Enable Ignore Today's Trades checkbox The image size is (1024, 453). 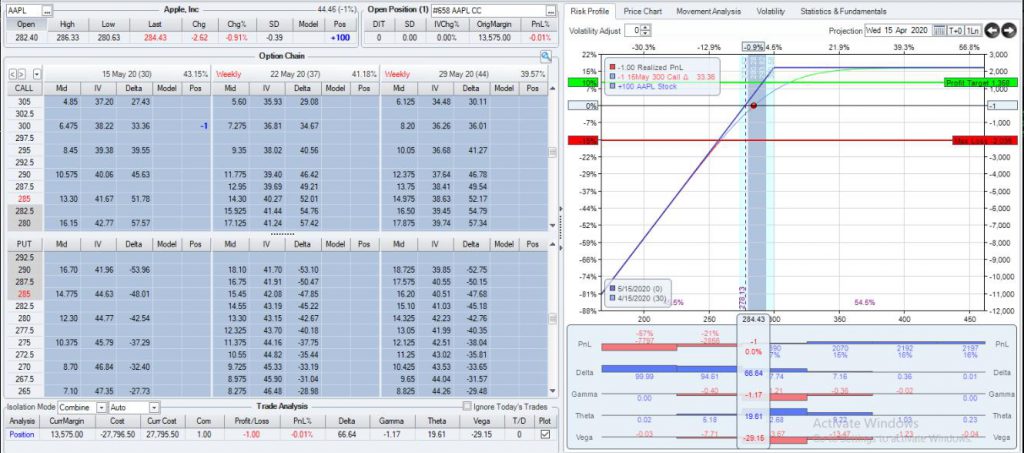(466, 407)
